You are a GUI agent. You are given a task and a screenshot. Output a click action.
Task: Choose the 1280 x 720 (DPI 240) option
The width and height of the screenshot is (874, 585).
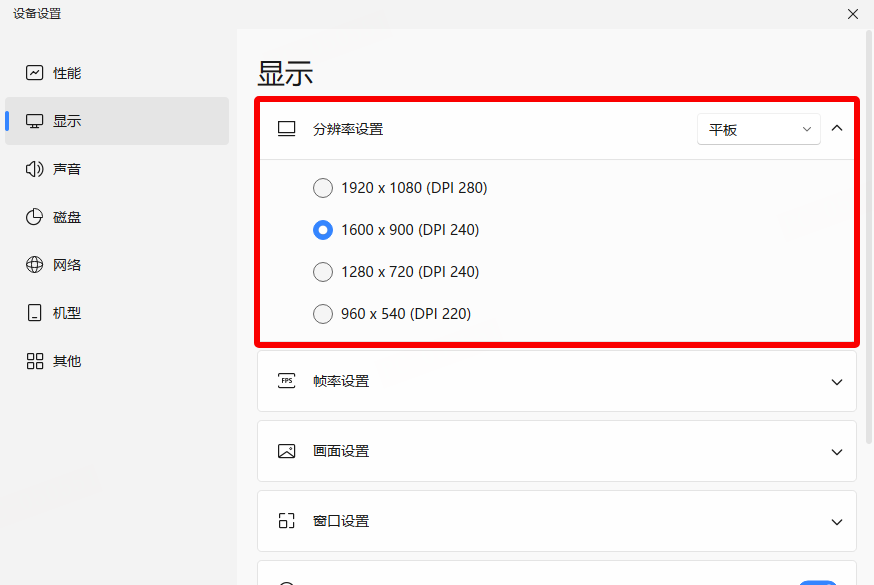click(x=323, y=272)
